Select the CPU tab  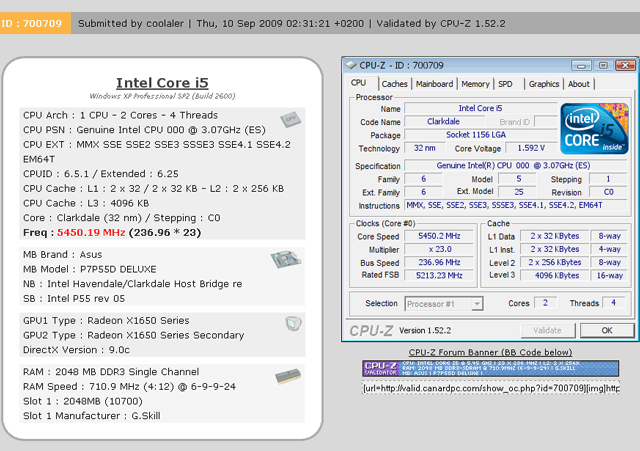point(358,83)
